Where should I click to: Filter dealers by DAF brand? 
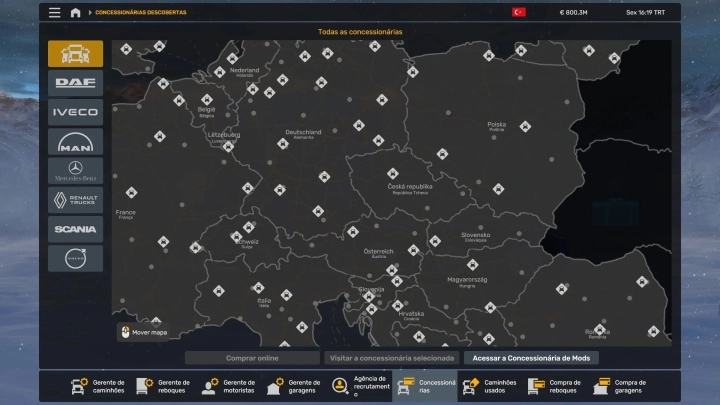75,83
